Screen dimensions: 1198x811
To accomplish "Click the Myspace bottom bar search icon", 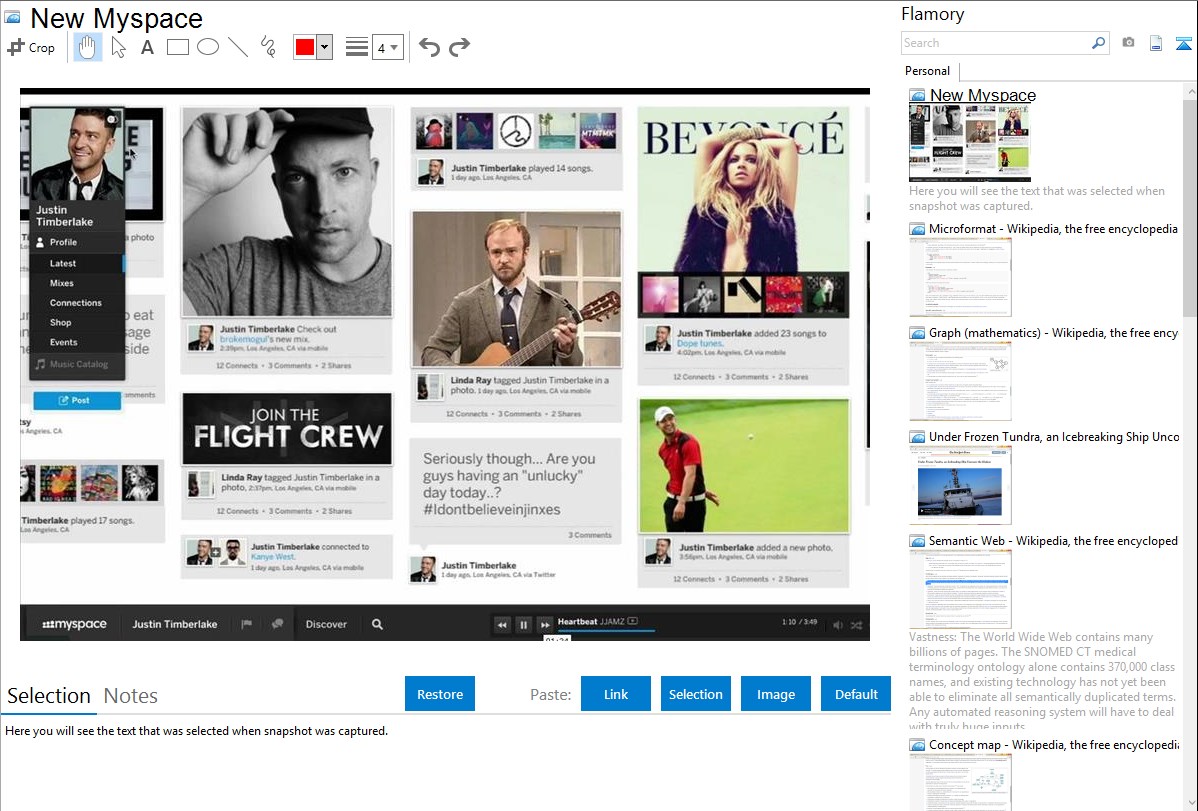I will (377, 624).
